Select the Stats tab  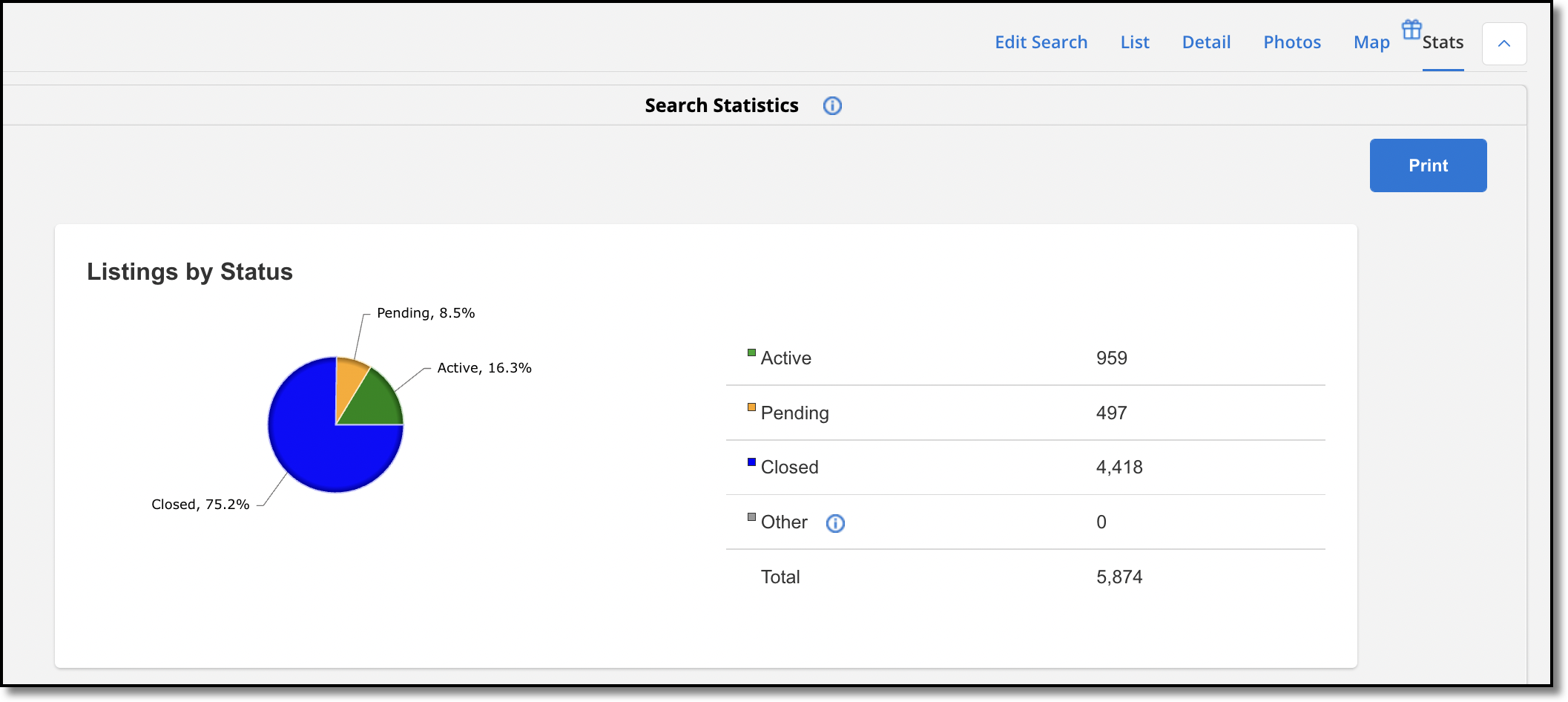pos(1443,42)
